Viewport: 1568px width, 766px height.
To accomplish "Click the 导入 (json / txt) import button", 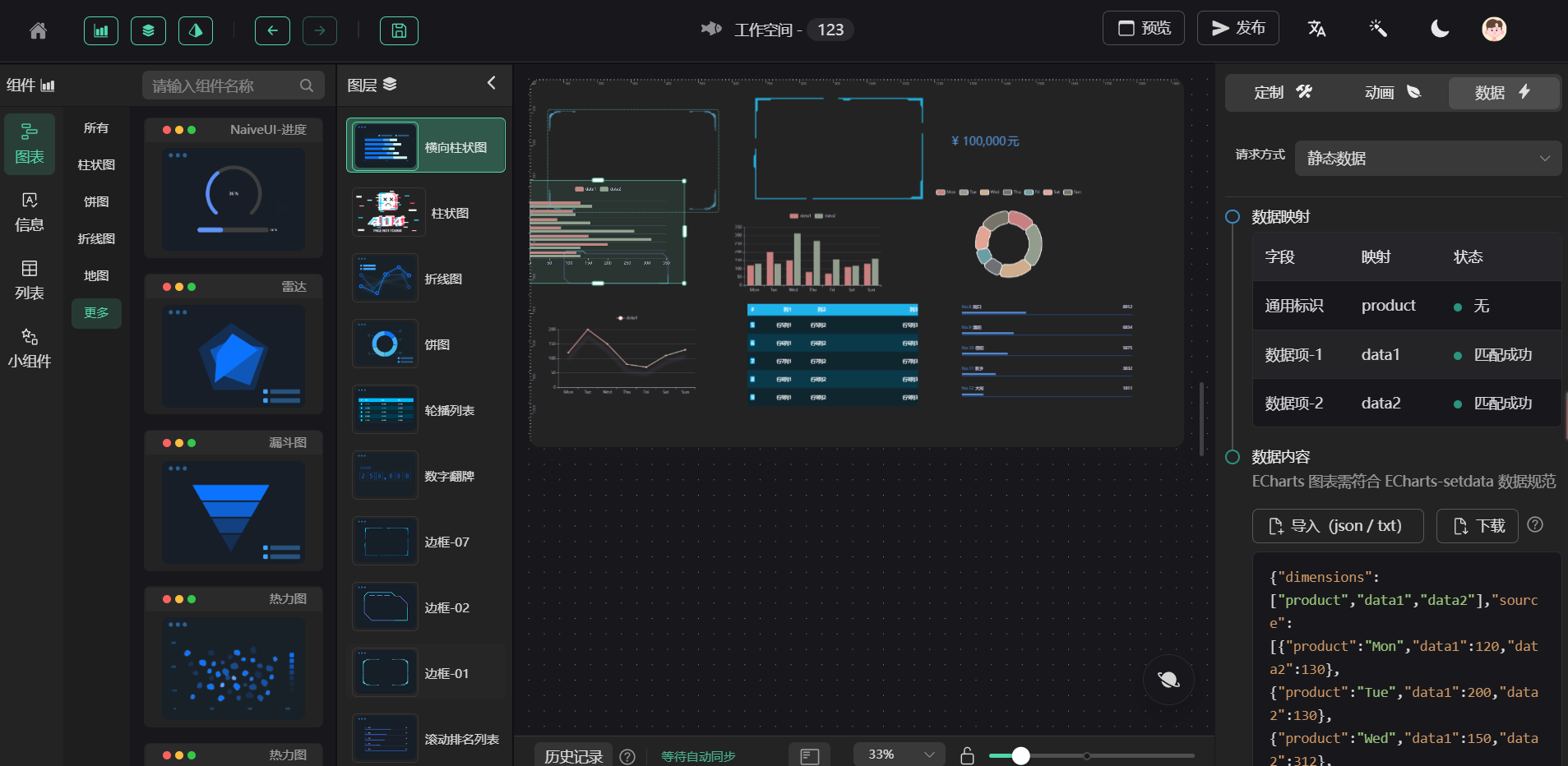I will (x=1337, y=525).
